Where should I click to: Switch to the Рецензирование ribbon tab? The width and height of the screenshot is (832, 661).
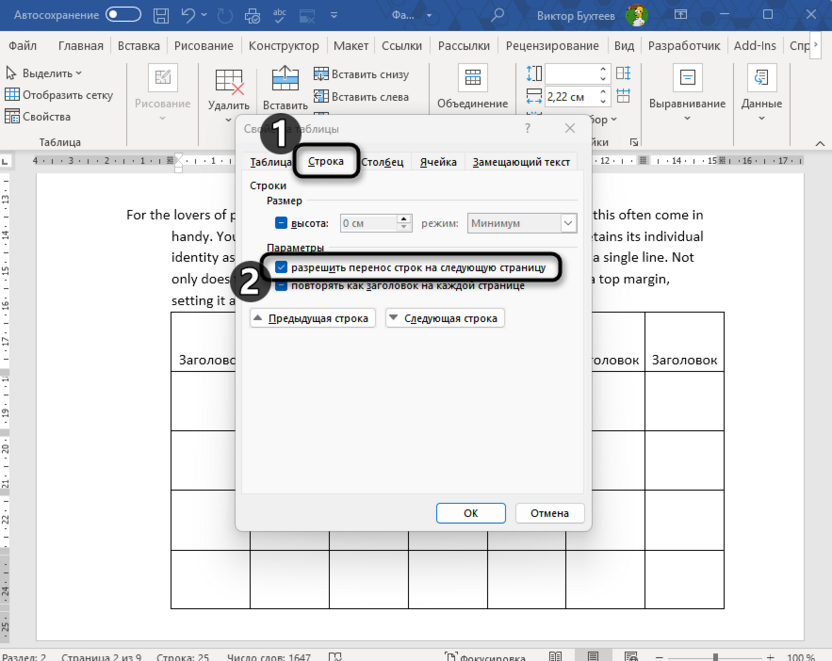click(552, 46)
